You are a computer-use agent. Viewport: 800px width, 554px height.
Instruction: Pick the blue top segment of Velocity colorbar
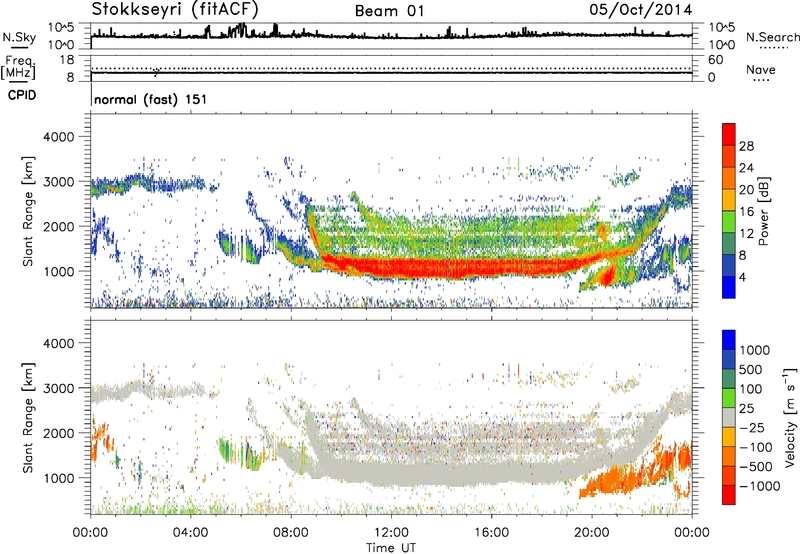729,340
